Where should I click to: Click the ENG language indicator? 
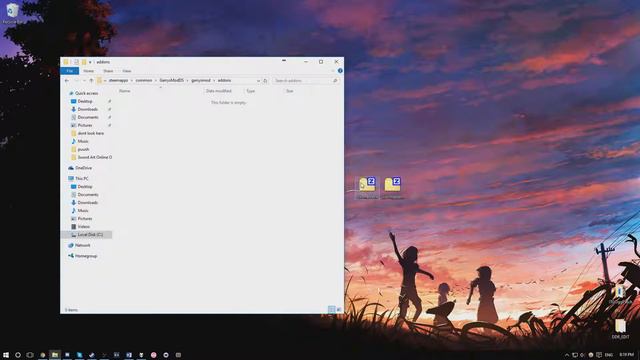[609, 355]
